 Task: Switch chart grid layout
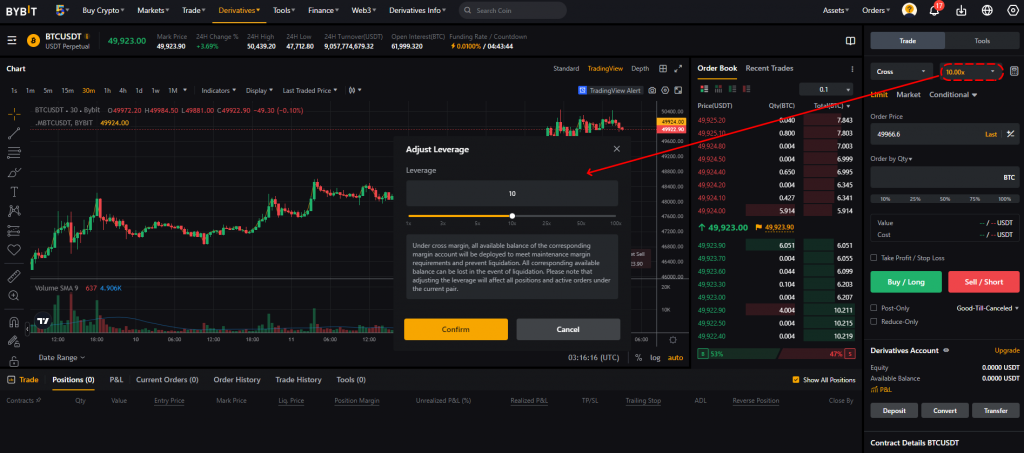click(663, 69)
